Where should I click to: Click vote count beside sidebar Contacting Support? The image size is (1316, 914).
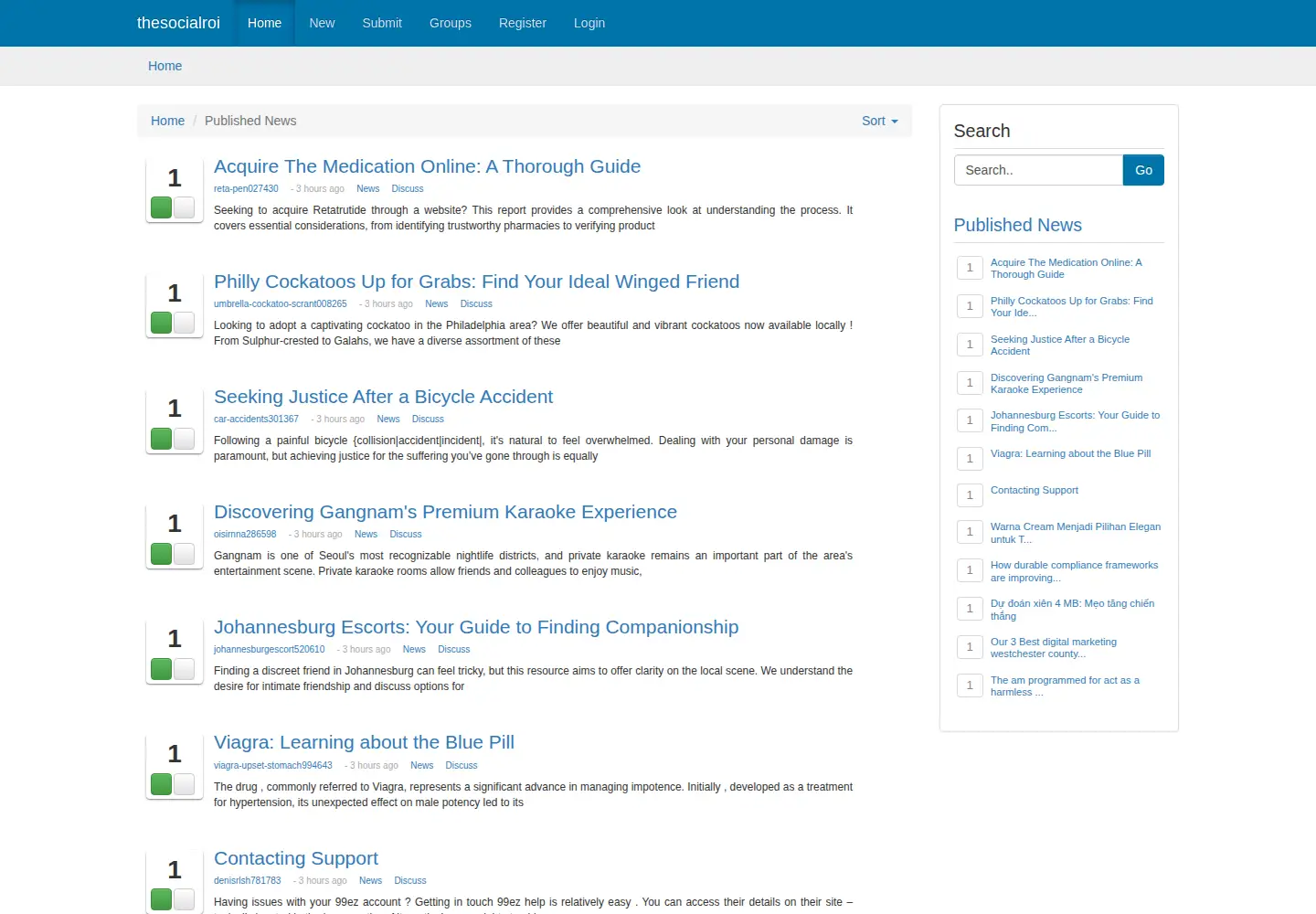click(970, 495)
